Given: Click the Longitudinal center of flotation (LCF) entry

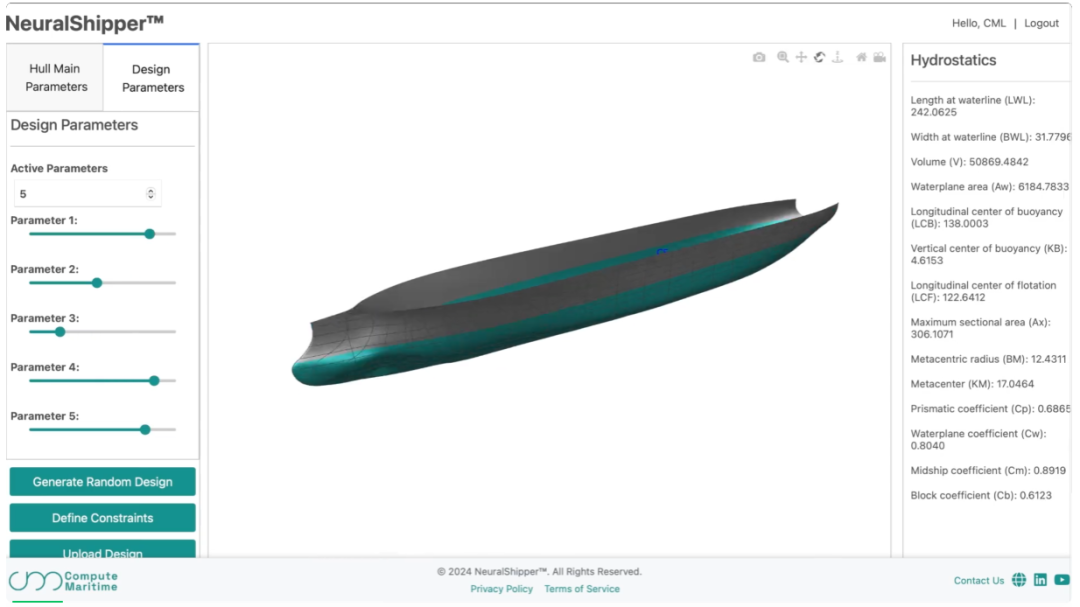Looking at the screenshot, I should (983, 291).
